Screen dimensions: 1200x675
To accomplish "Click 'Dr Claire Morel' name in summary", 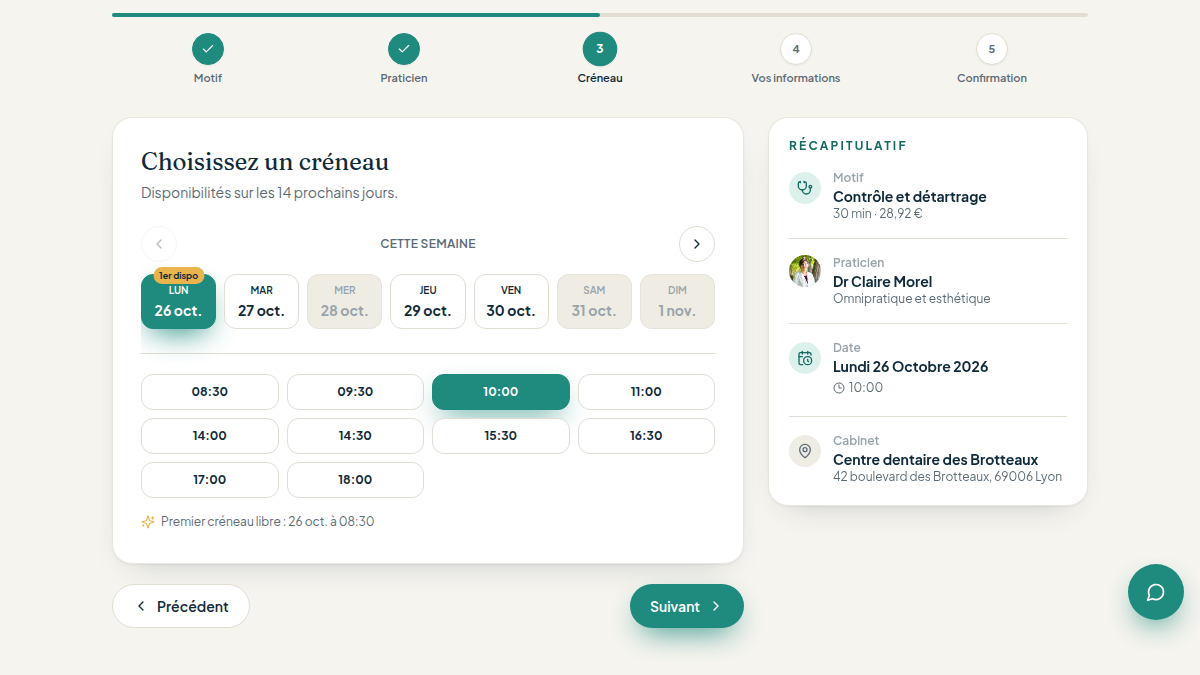I will [882, 282].
